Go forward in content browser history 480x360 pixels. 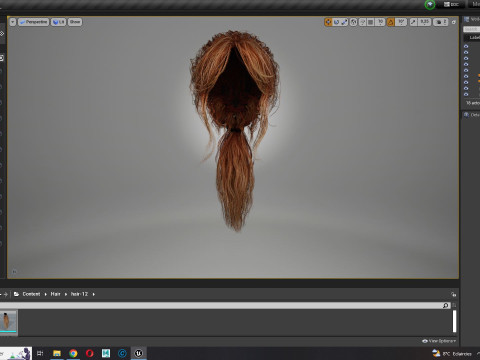click(5, 294)
